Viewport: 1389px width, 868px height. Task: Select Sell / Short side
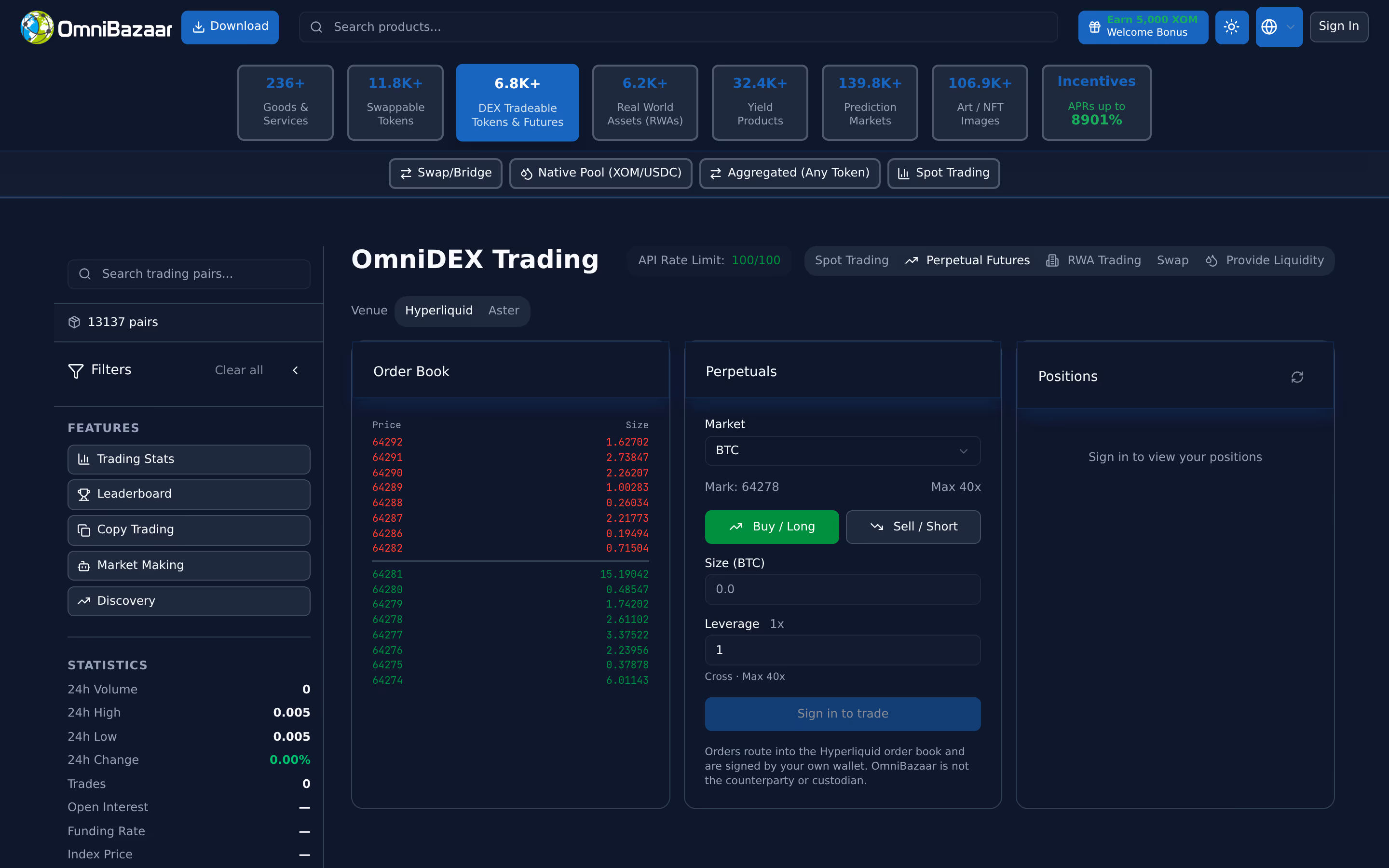pos(913,527)
